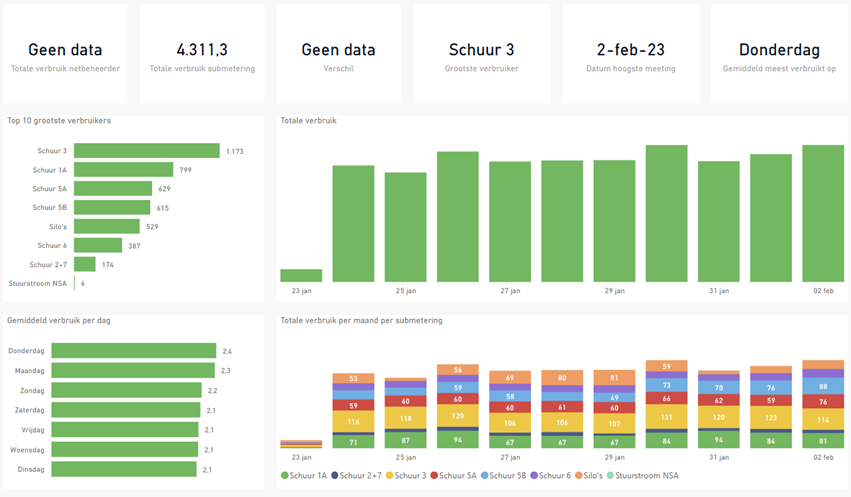
Task: Select the Schuur 3 bar in Top 10
Action: tap(147, 151)
